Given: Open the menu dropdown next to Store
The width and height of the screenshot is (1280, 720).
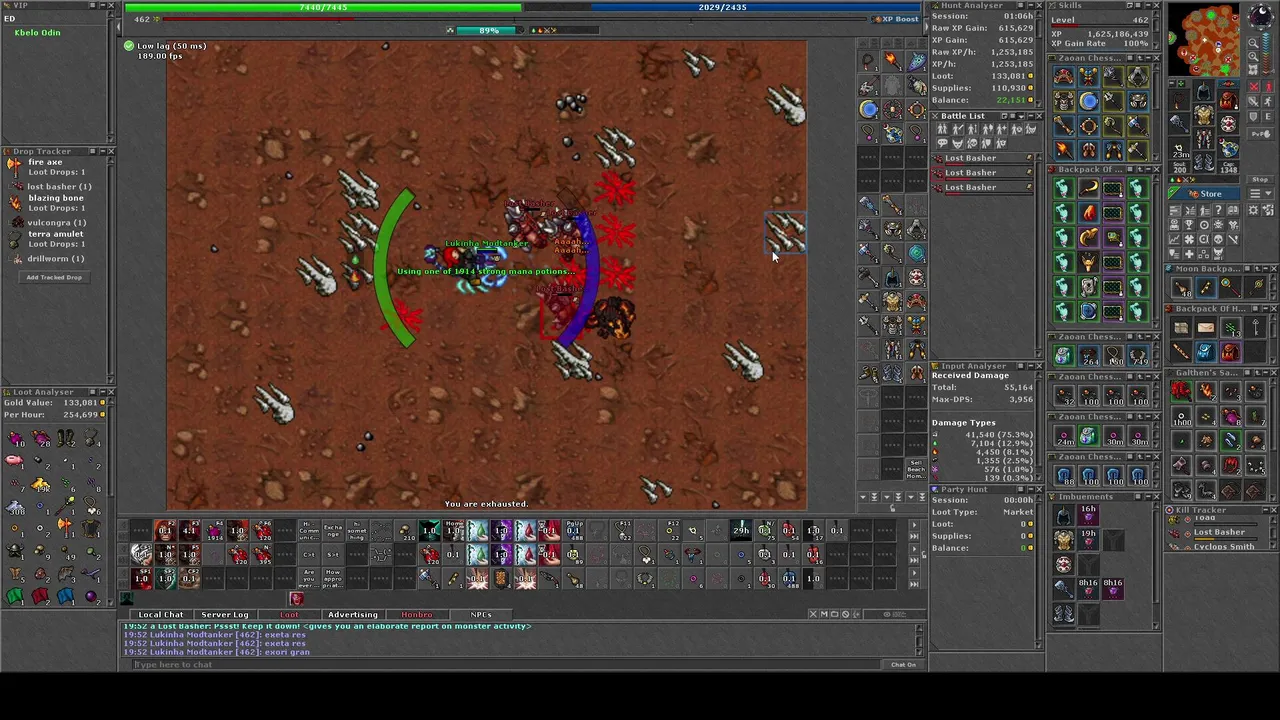Looking at the screenshot, I should point(1260,193).
